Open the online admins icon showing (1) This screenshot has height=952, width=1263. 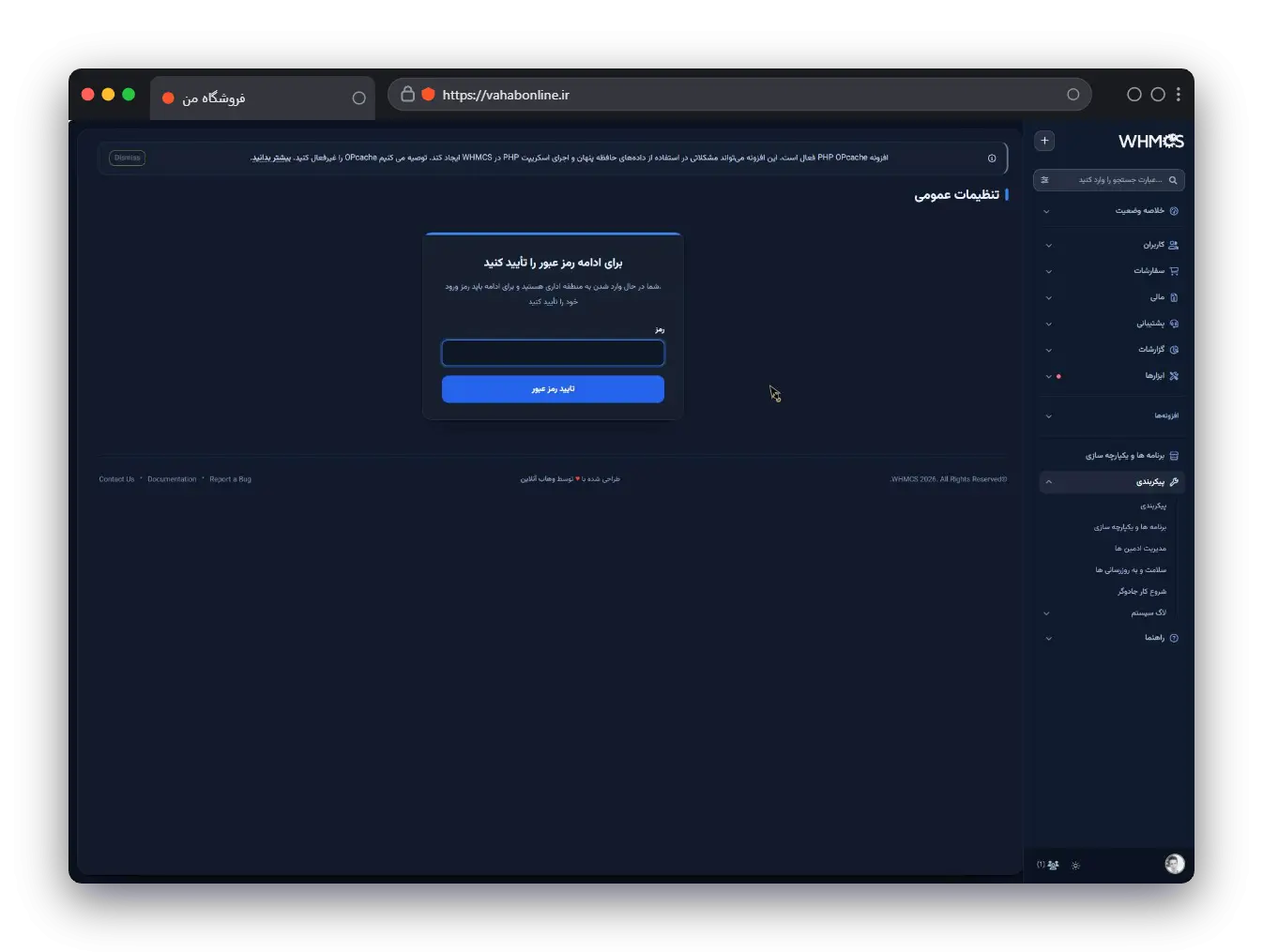[1048, 865]
